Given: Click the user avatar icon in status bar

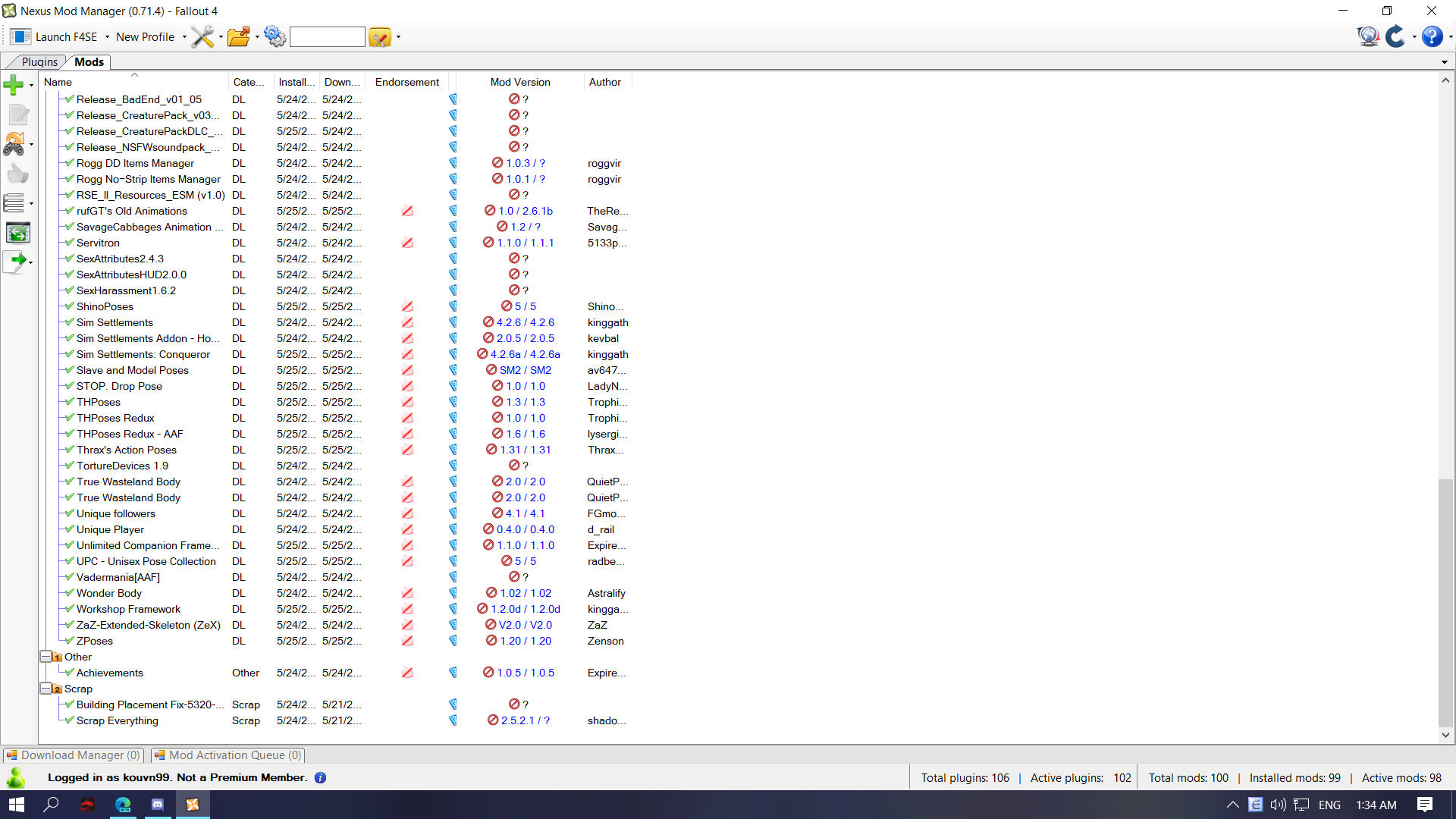Looking at the screenshot, I should [15, 777].
